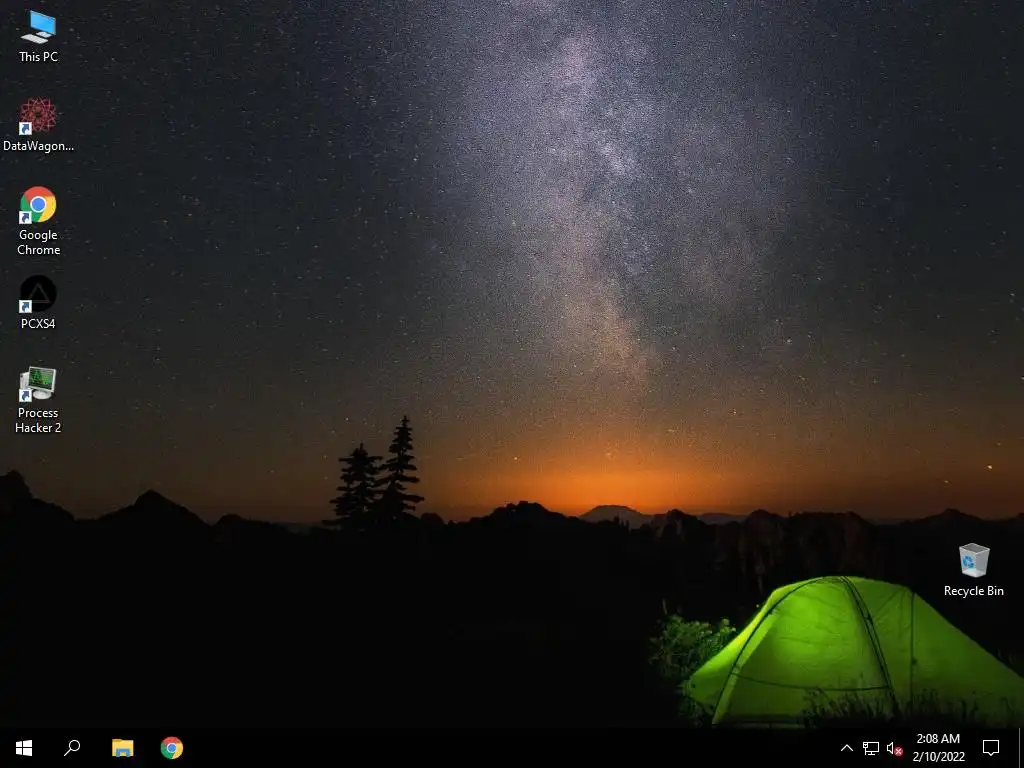Viewport: 1024px width, 768px height.
Task: Select the Process Hacker 2 desktop shortcut
Action: tap(39, 400)
